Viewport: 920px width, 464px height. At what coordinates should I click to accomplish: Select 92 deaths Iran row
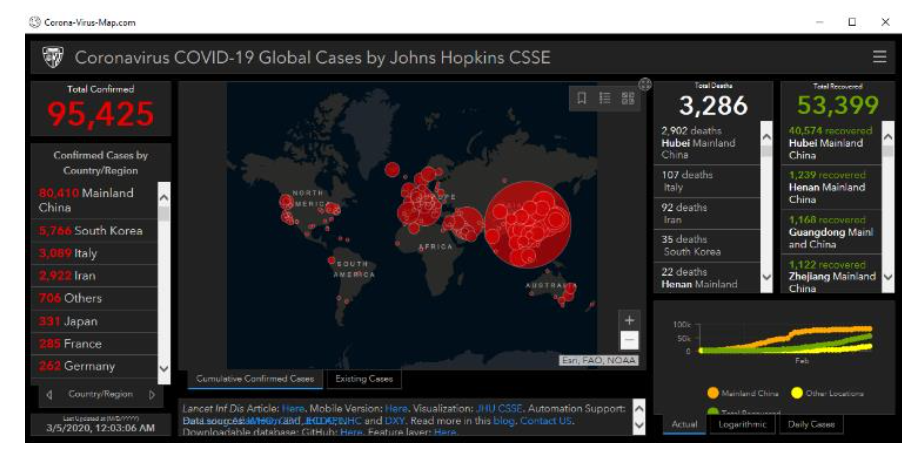(707, 214)
